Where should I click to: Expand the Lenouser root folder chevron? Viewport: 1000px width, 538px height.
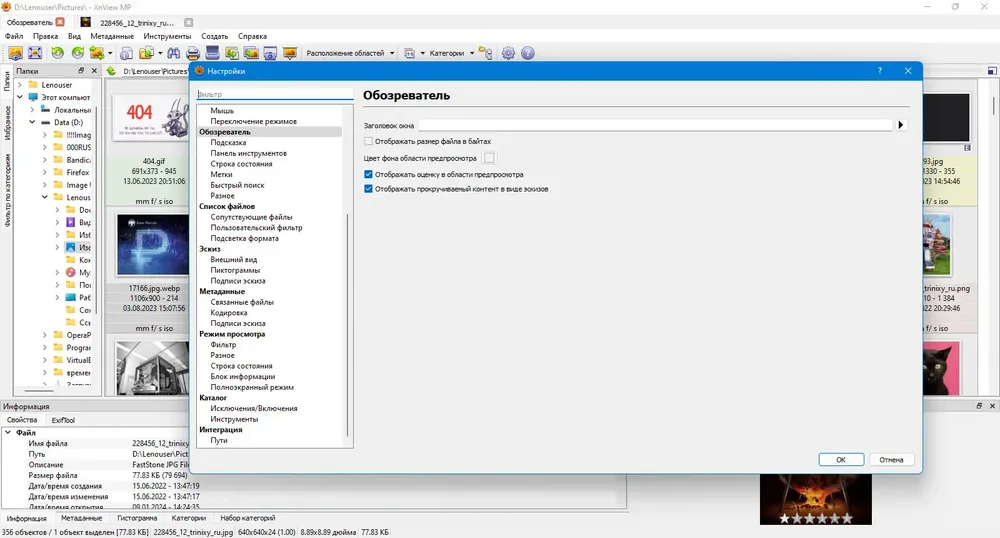point(20,85)
